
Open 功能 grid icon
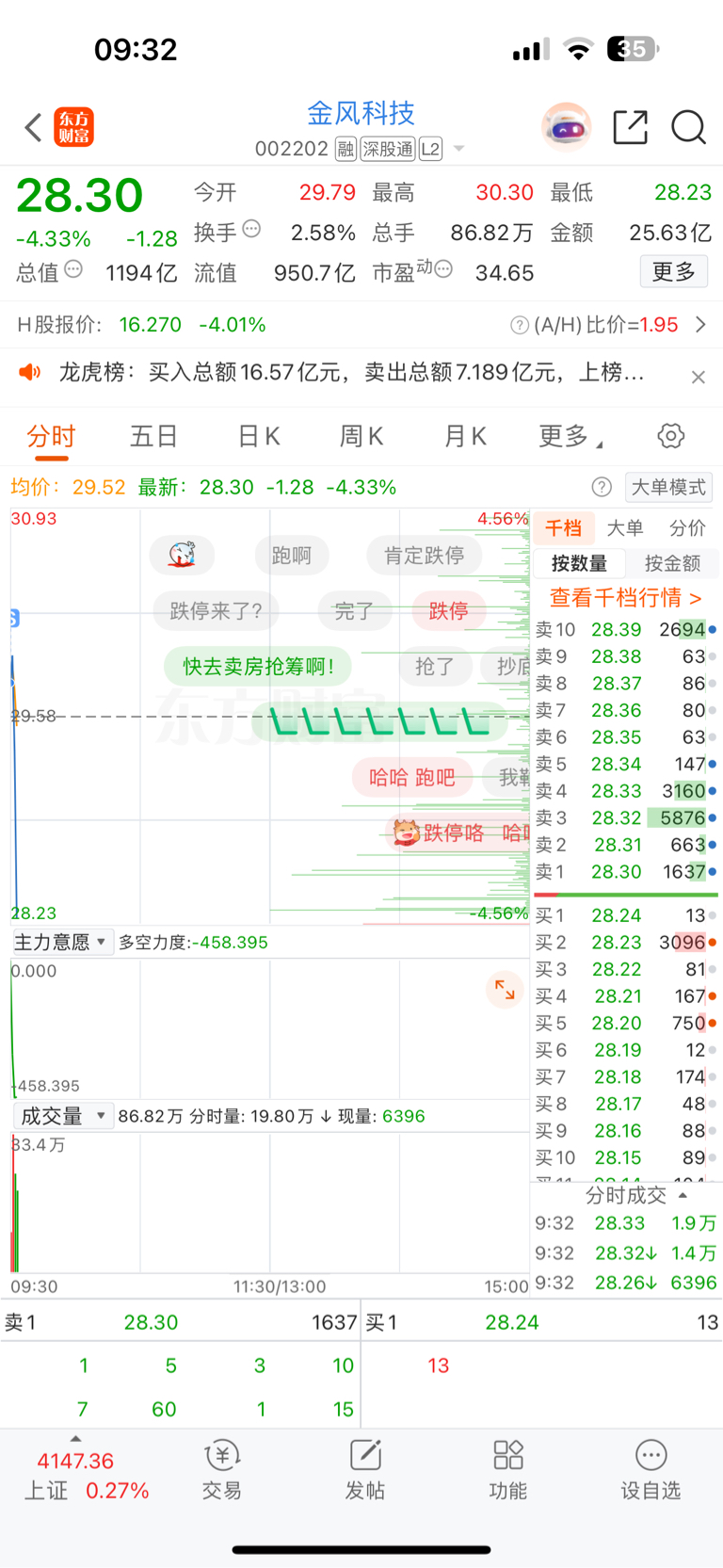coord(508,1471)
